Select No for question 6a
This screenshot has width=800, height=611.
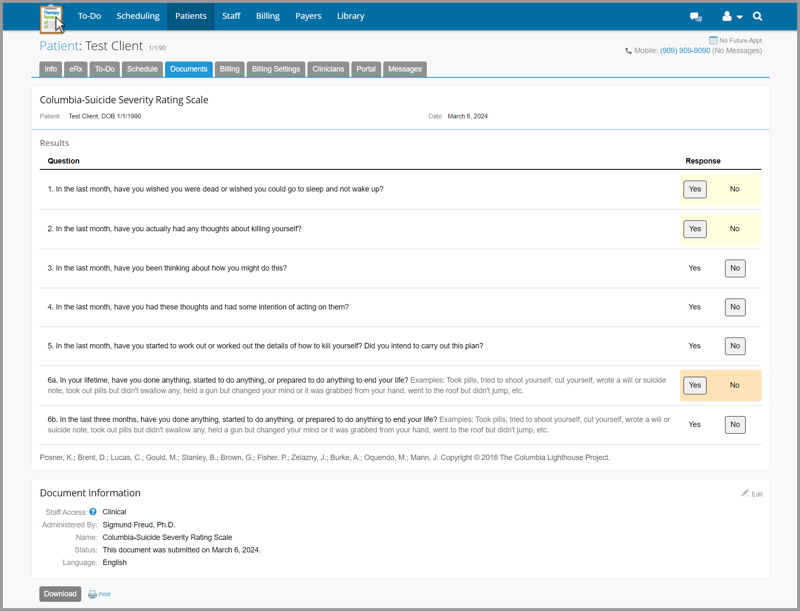tap(735, 386)
